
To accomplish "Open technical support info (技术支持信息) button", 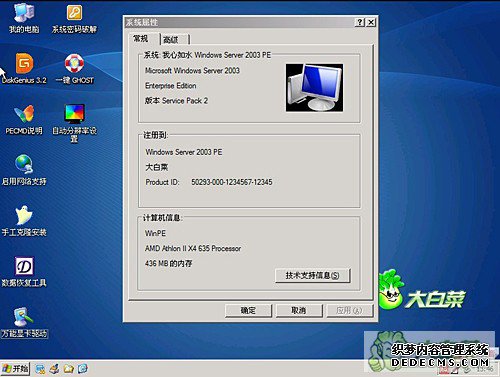I will point(312,275).
